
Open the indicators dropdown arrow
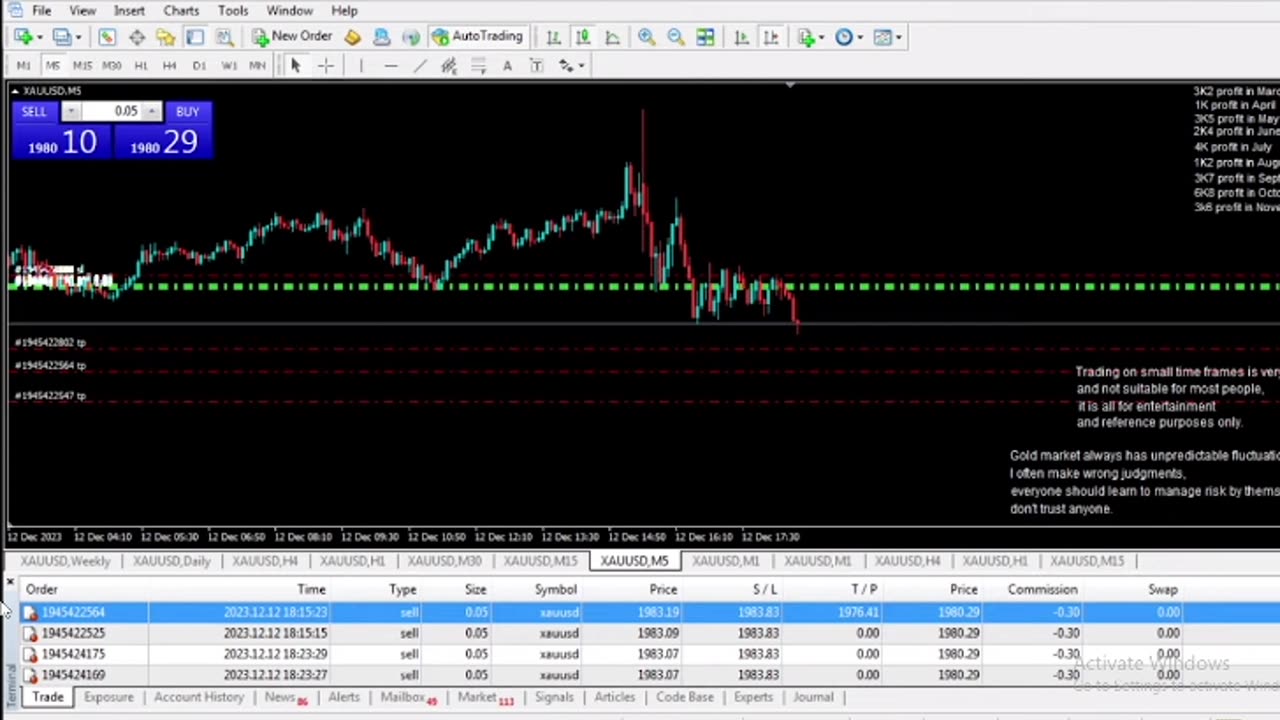(823, 37)
